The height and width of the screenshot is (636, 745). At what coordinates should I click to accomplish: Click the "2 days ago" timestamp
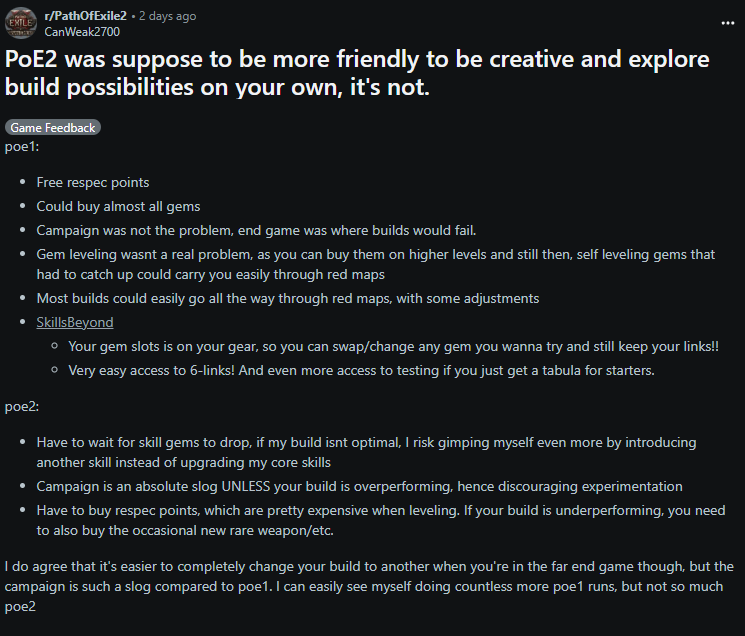click(166, 16)
